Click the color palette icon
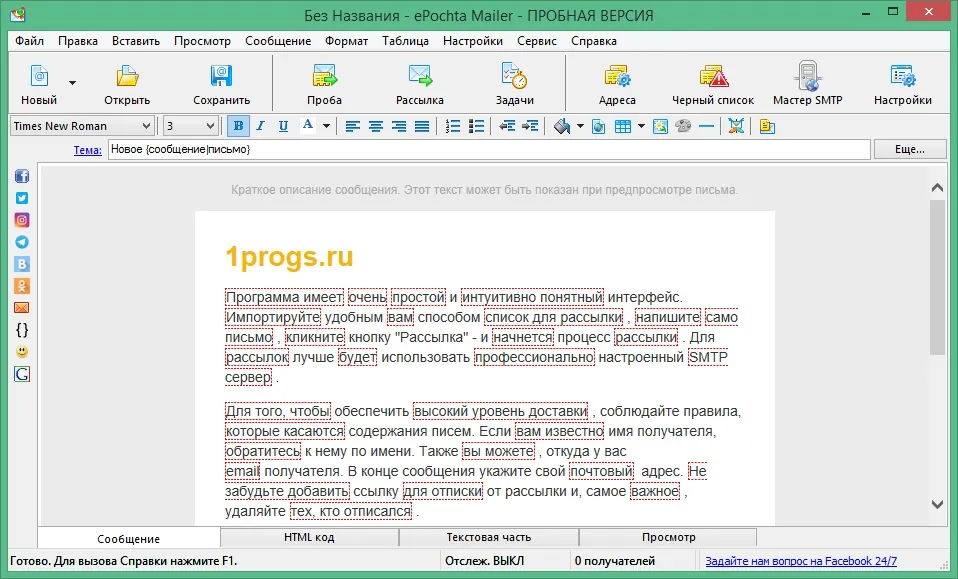 683,126
